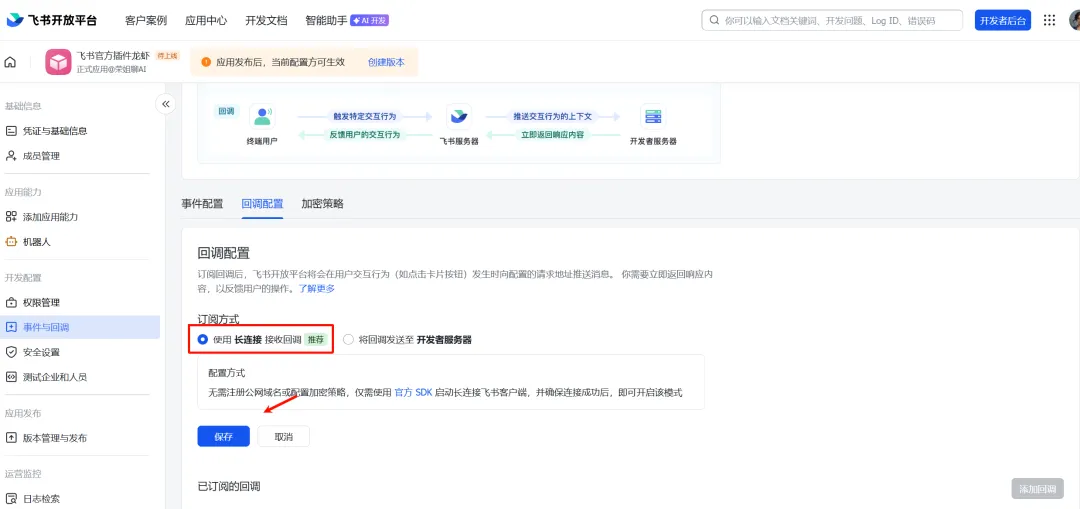
Task: Click the 开发者后台 button
Action: point(1003,21)
